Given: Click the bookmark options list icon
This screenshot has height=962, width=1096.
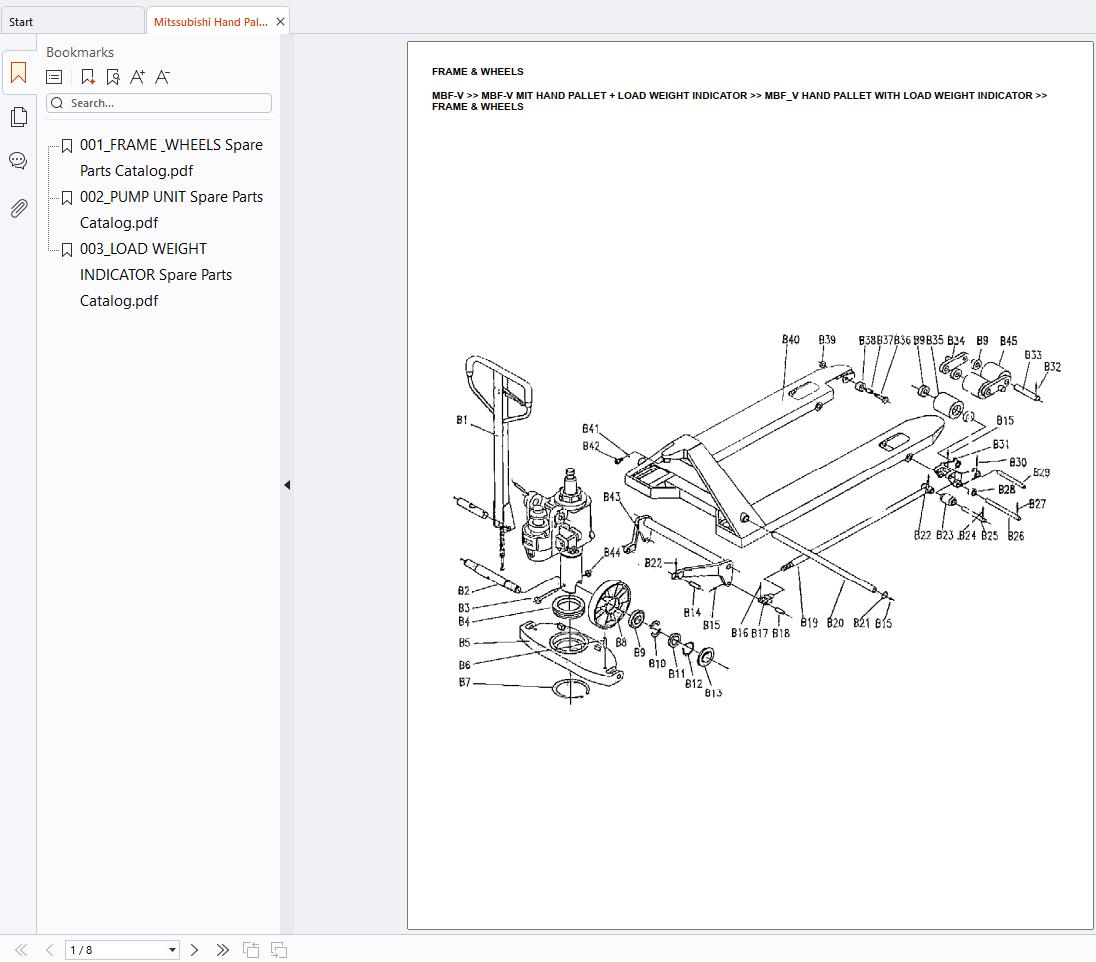Looking at the screenshot, I should (x=54, y=77).
